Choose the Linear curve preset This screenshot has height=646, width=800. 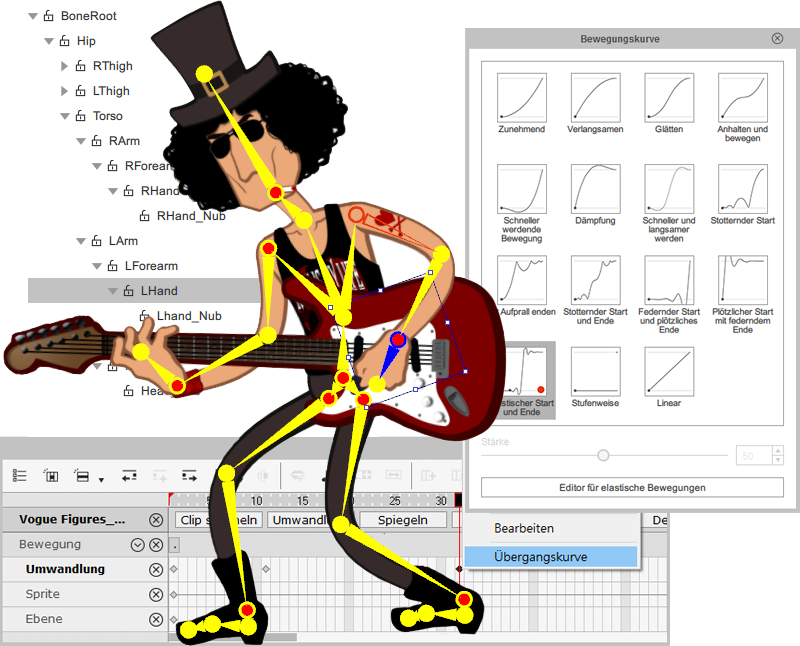[669, 372]
